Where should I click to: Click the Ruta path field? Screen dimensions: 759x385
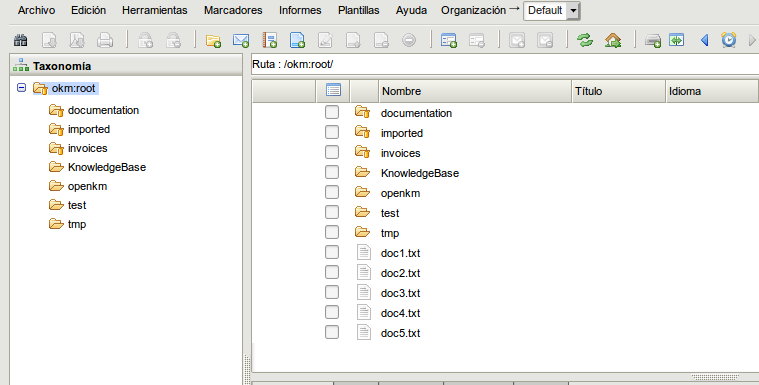coord(505,64)
